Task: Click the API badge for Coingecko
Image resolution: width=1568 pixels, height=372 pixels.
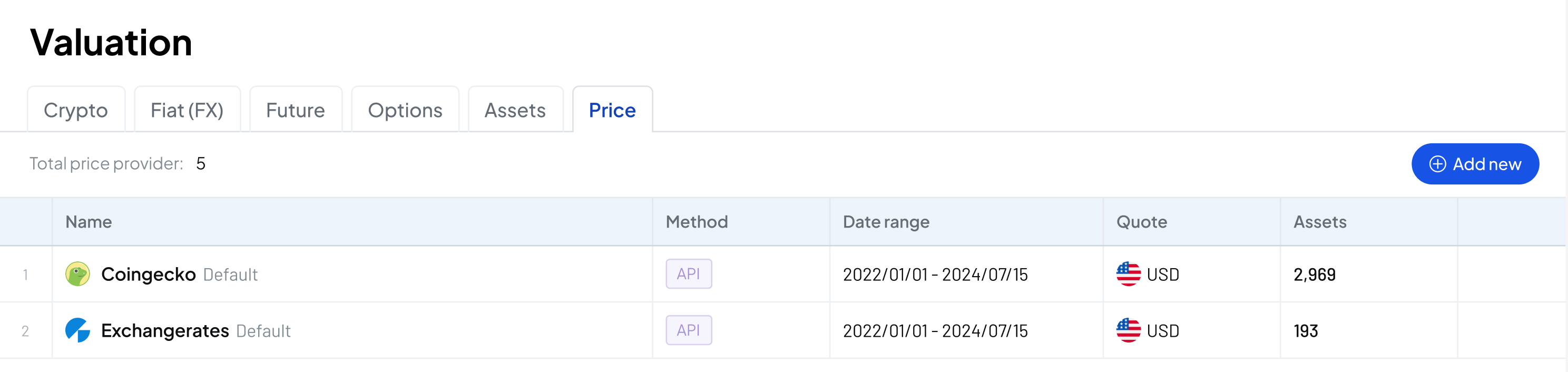Action: (x=689, y=274)
